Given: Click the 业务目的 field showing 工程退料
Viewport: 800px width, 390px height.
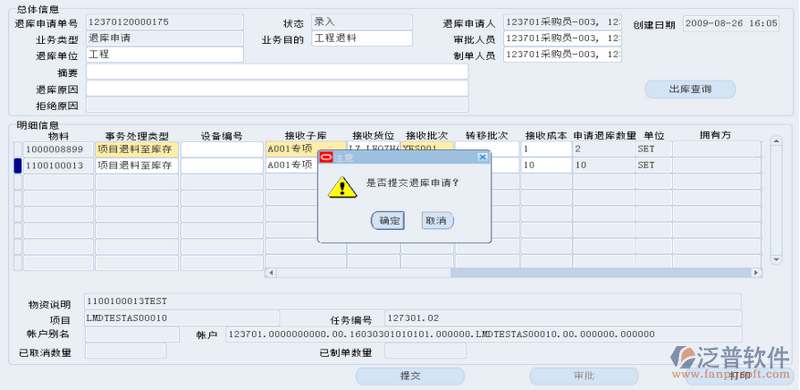Looking at the screenshot, I should click(x=362, y=38).
